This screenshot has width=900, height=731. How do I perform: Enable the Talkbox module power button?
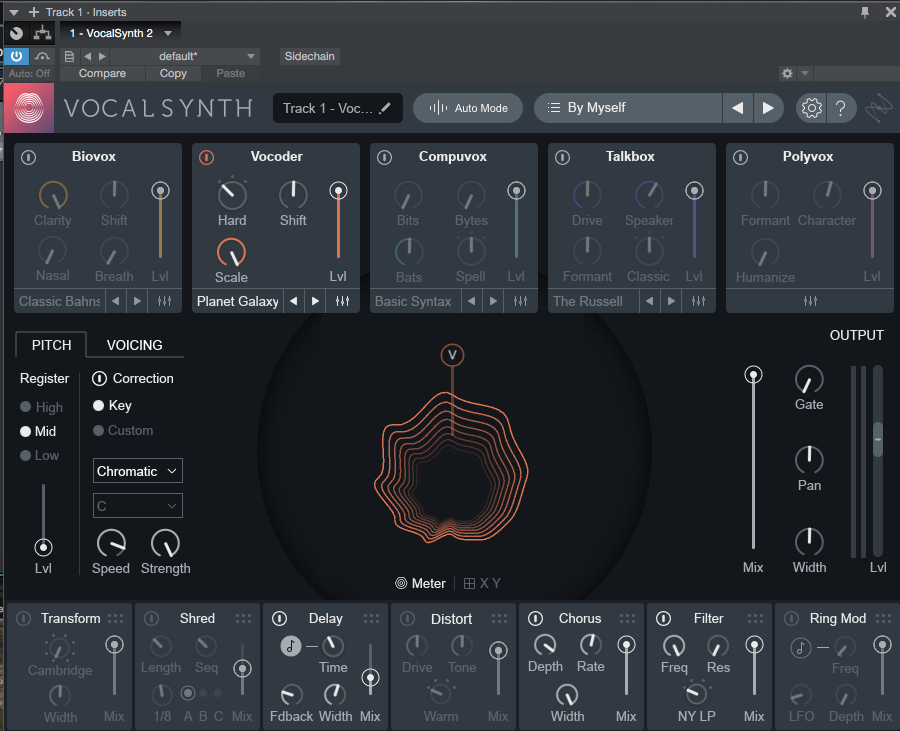coord(562,157)
